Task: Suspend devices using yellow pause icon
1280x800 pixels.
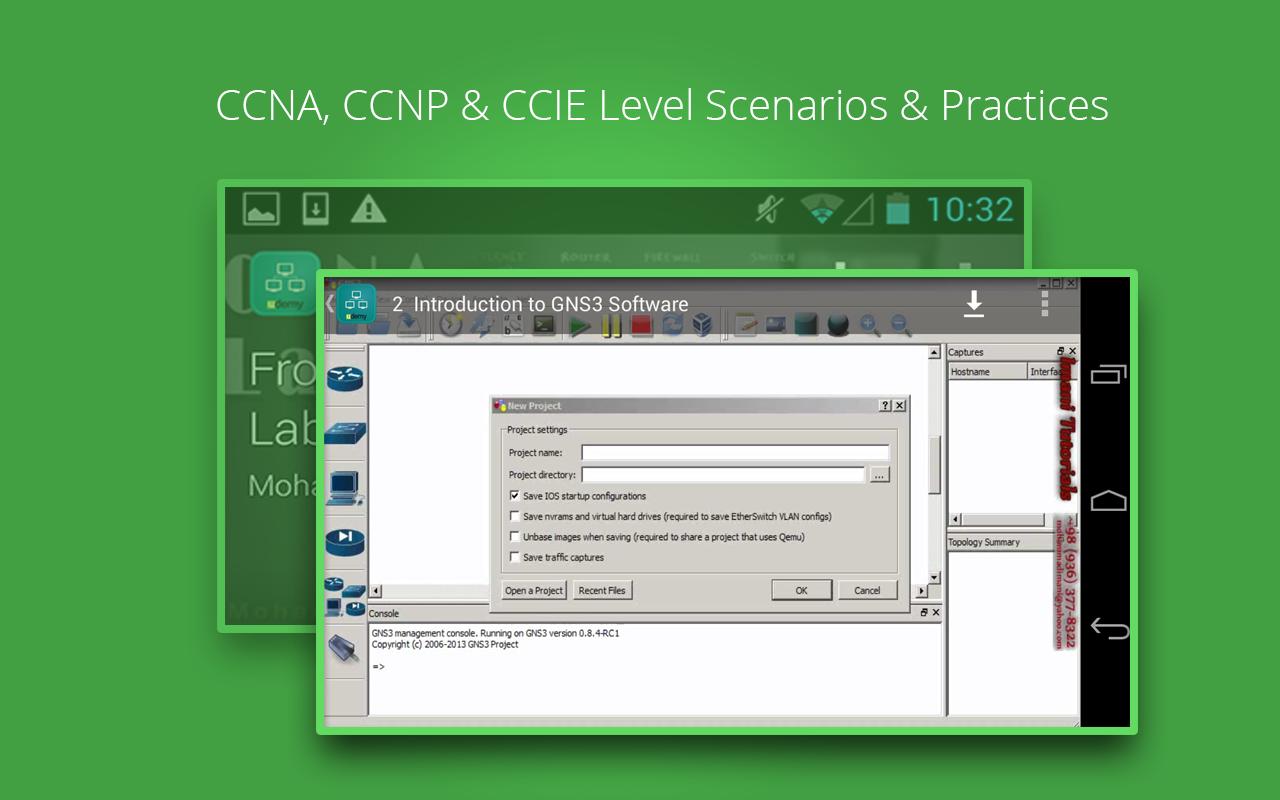Action: [612, 324]
